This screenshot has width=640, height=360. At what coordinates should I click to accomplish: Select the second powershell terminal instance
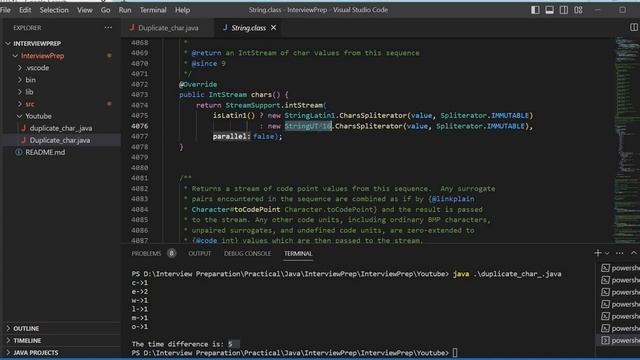[x=620, y=280]
